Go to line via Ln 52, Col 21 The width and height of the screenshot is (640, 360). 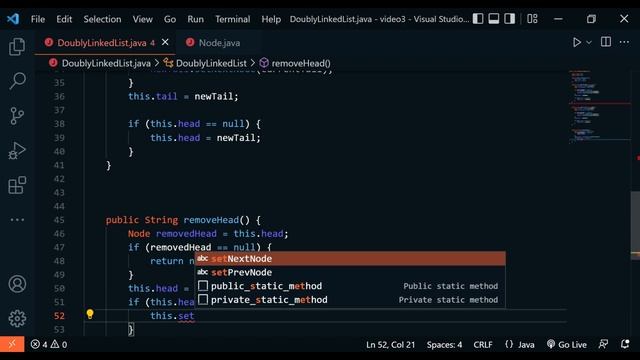pos(390,344)
